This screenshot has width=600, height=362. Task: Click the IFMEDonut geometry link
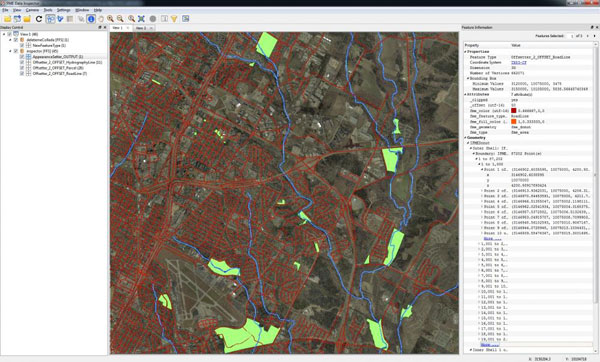coord(479,143)
